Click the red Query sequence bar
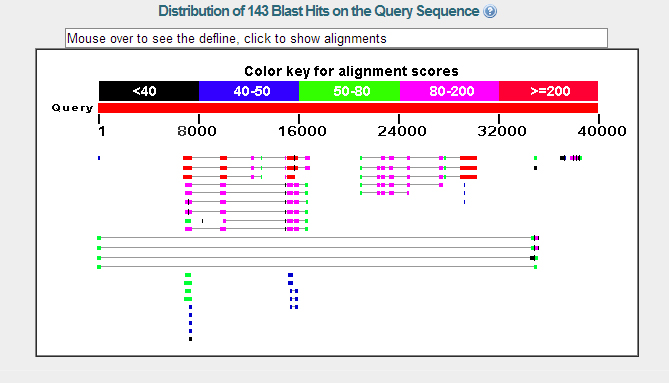Image resolution: width=669 pixels, height=383 pixels. [x=348, y=108]
